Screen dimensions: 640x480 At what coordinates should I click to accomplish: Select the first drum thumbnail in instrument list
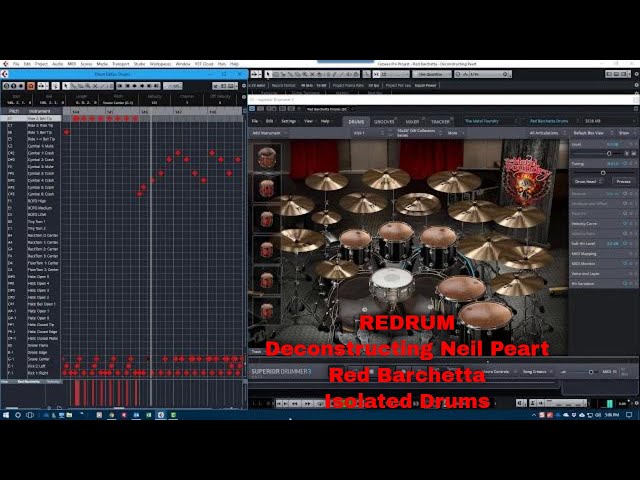[x=267, y=157]
